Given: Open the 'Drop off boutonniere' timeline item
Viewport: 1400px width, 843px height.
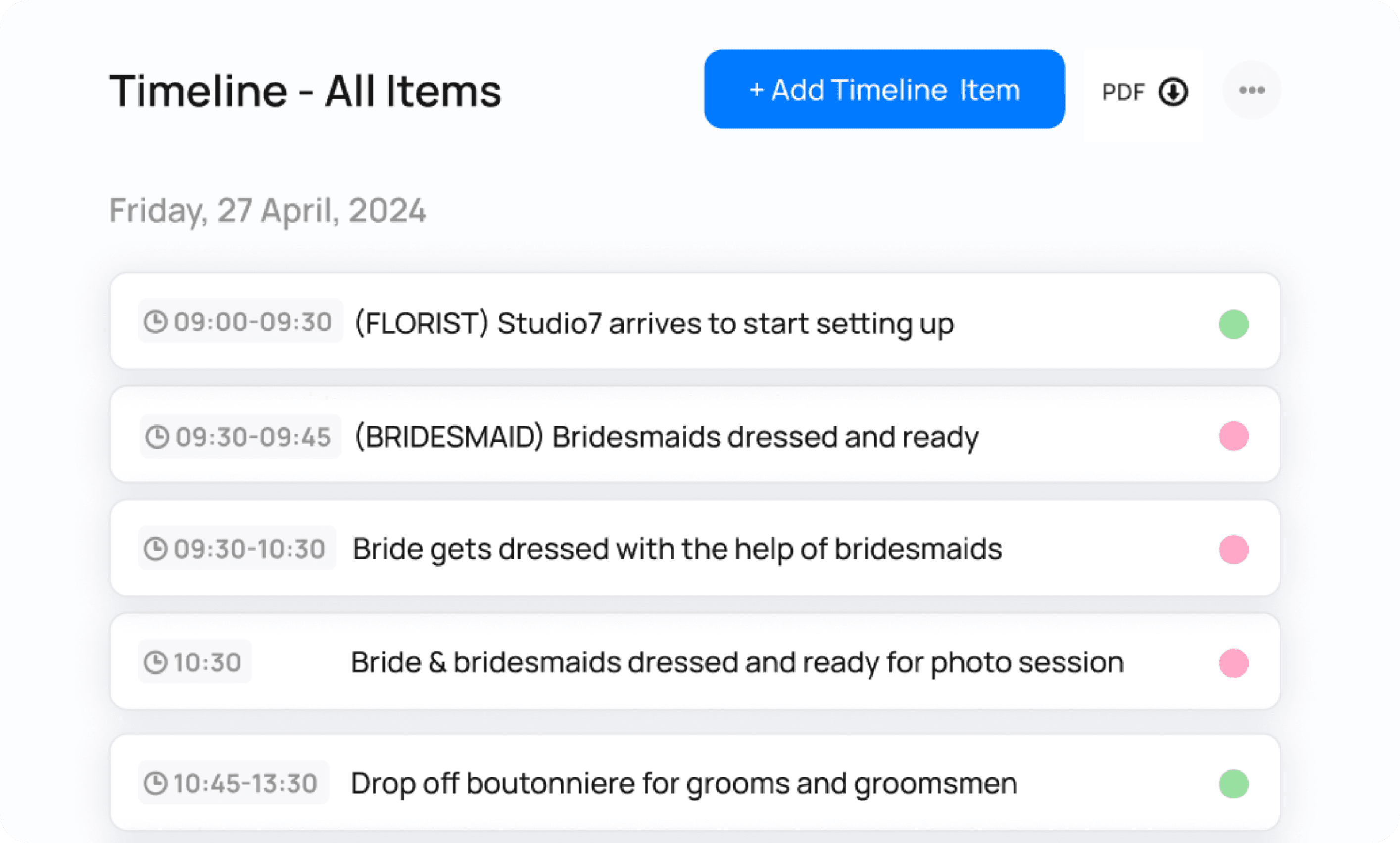Looking at the screenshot, I should click(695, 782).
